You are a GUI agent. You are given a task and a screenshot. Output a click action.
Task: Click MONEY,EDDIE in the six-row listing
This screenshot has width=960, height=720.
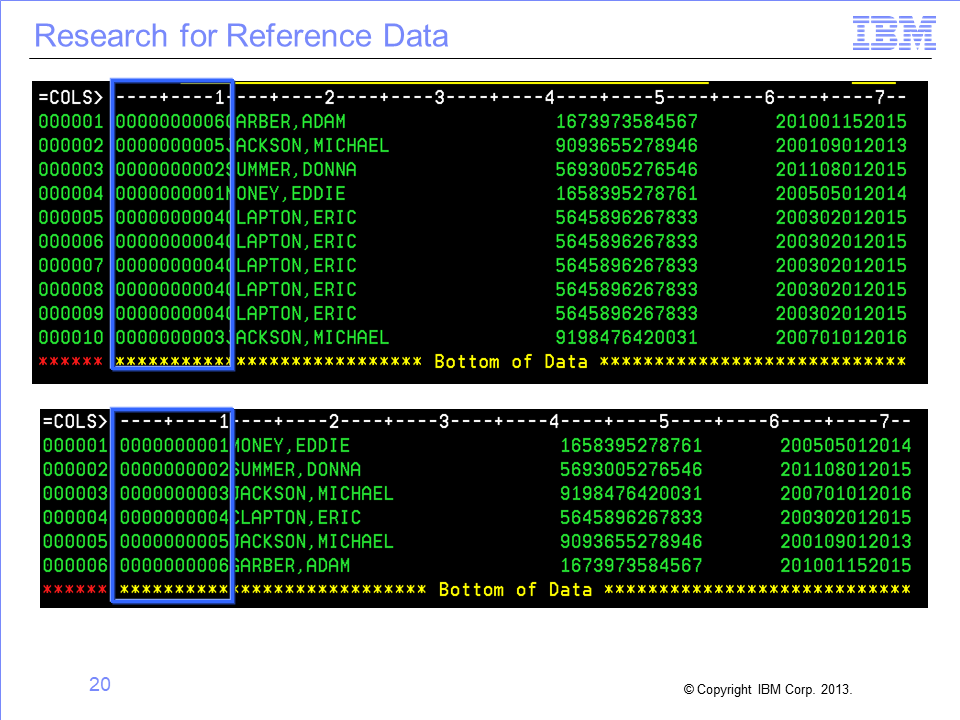(x=290, y=445)
